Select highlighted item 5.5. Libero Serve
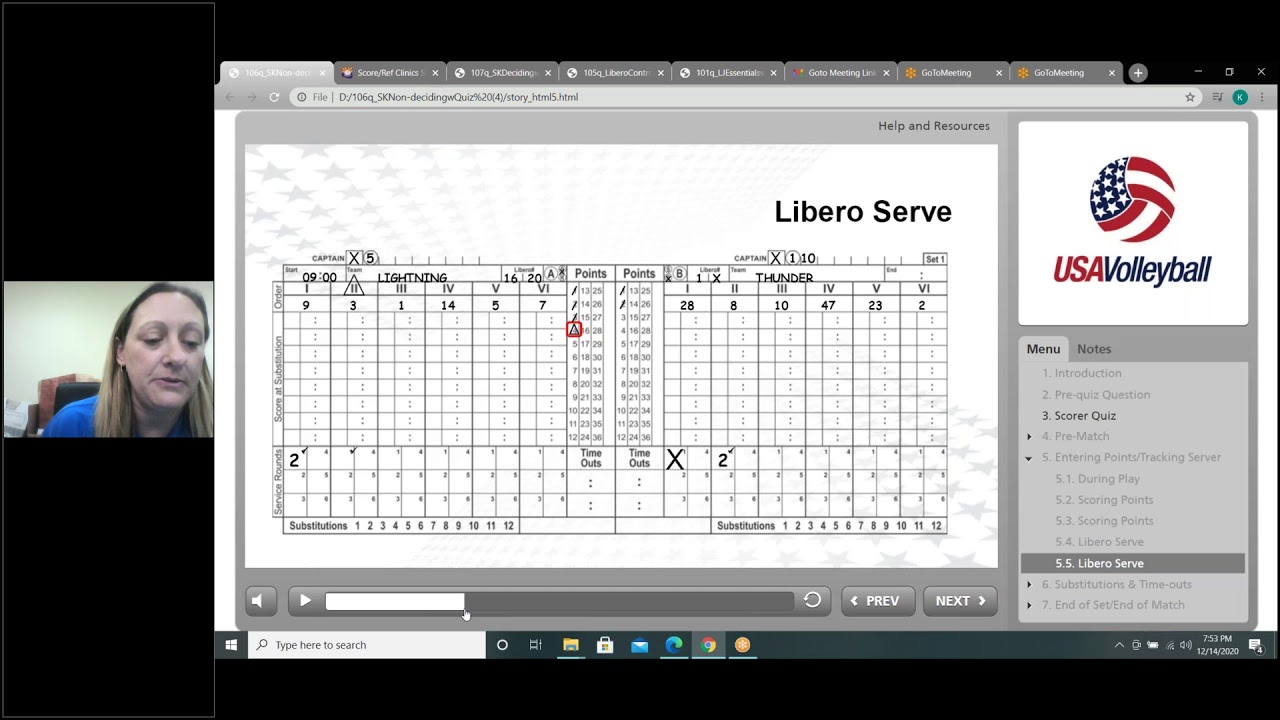Viewport: 1280px width, 720px height. point(1133,563)
